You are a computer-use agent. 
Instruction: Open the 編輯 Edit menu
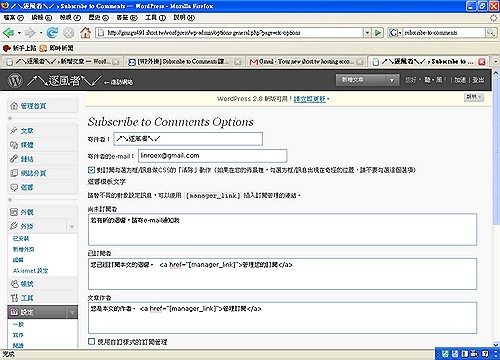[x=42, y=18]
